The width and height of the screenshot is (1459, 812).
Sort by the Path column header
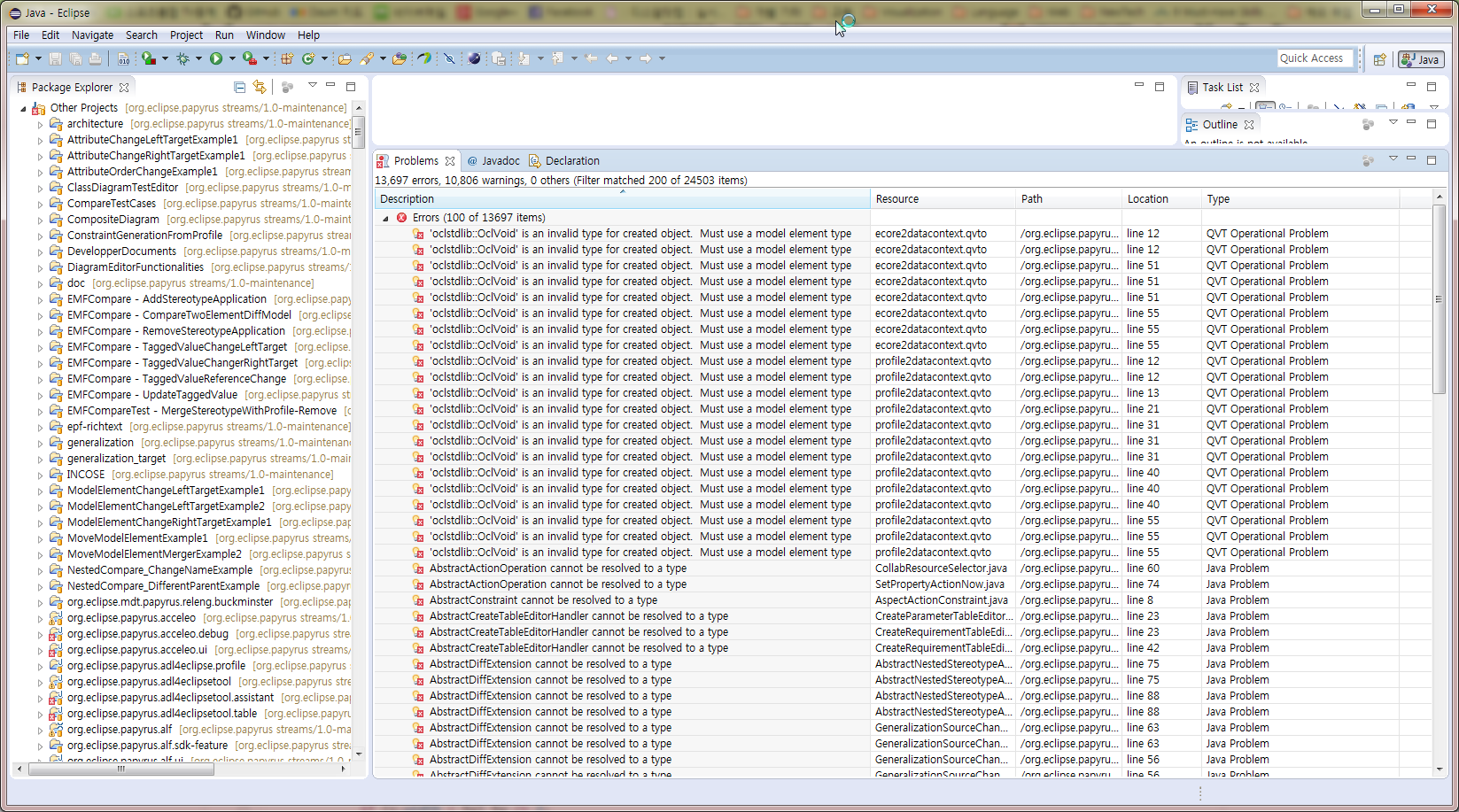1068,199
